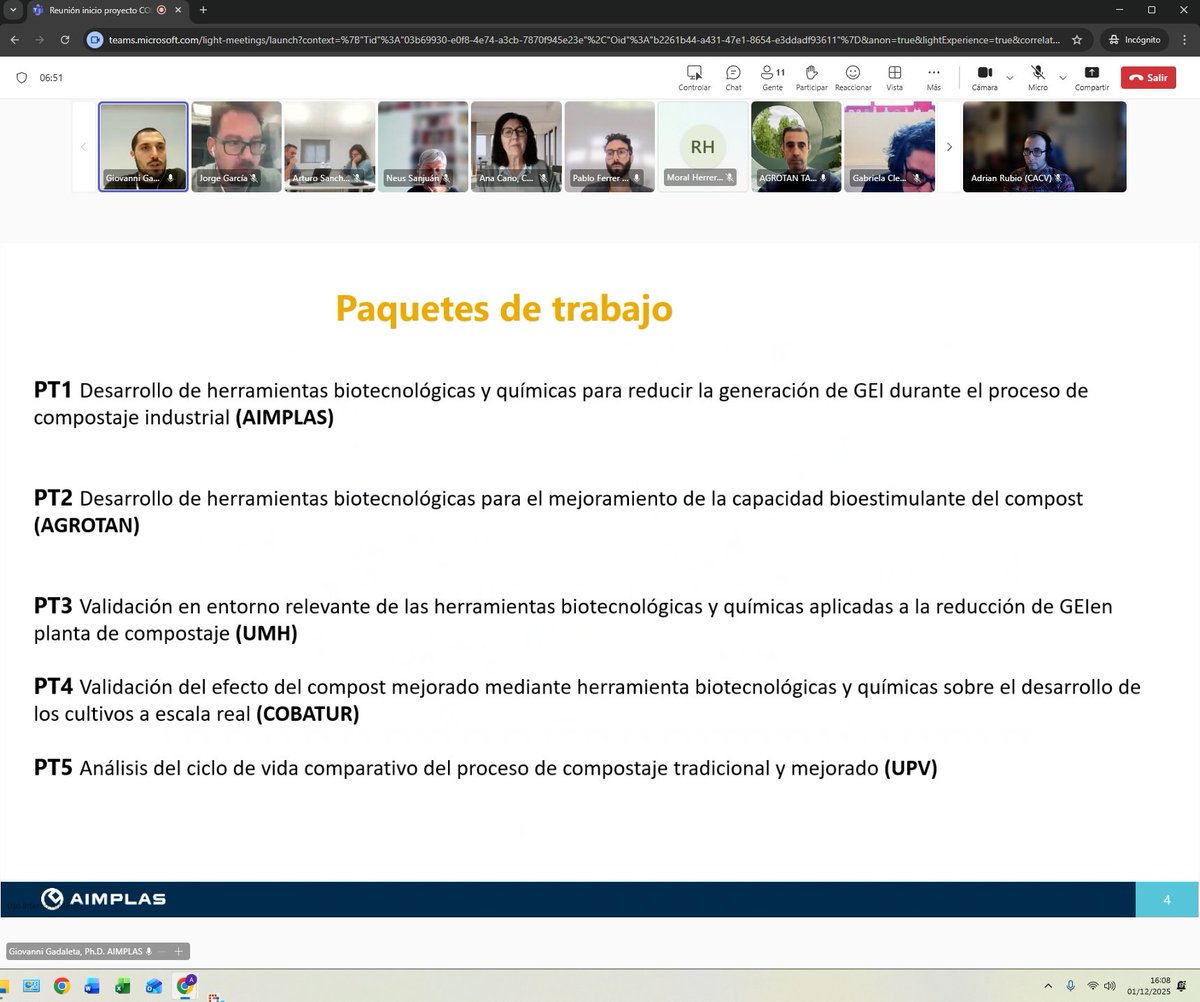Leave the meeting with Salir
The width and height of the screenshot is (1200, 1002).
click(x=1148, y=77)
